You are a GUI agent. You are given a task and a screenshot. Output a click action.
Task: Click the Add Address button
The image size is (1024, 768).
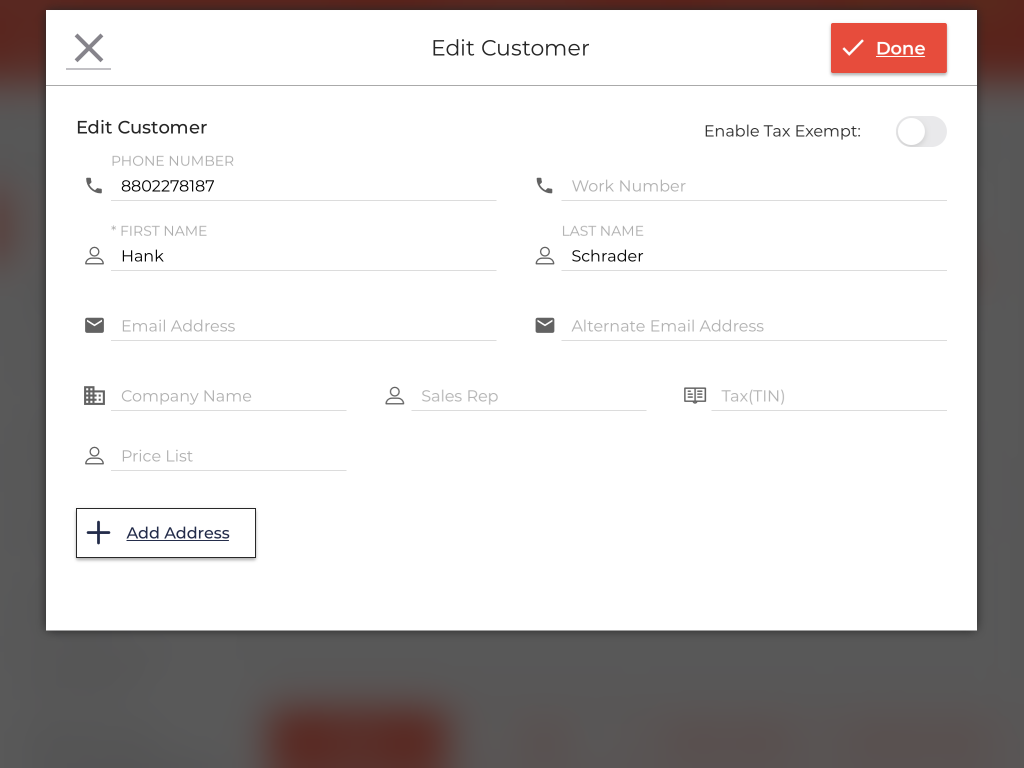tap(166, 533)
